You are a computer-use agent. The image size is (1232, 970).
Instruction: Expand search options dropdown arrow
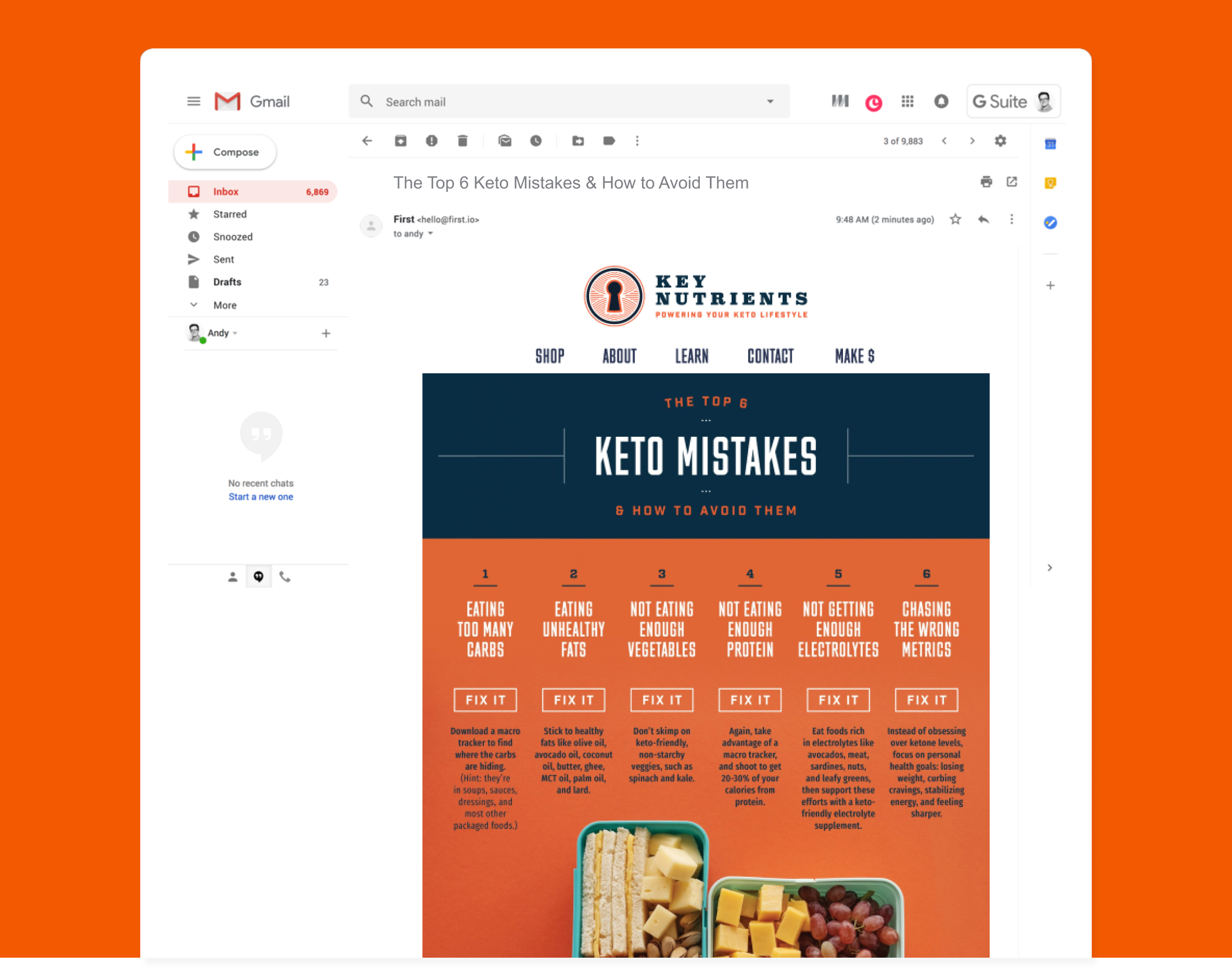tap(770, 102)
